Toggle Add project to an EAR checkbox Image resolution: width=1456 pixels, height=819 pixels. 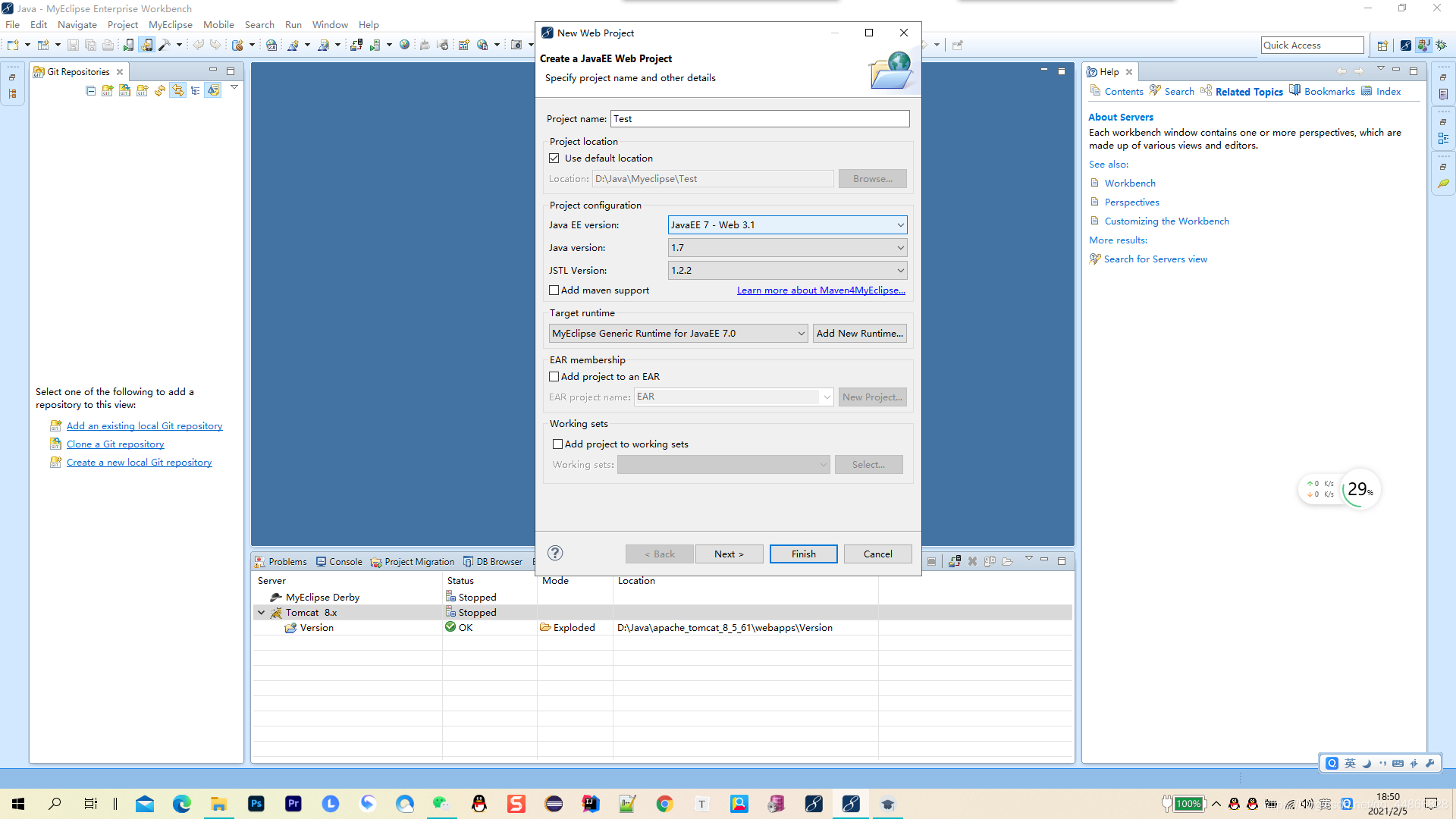point(554,376)
